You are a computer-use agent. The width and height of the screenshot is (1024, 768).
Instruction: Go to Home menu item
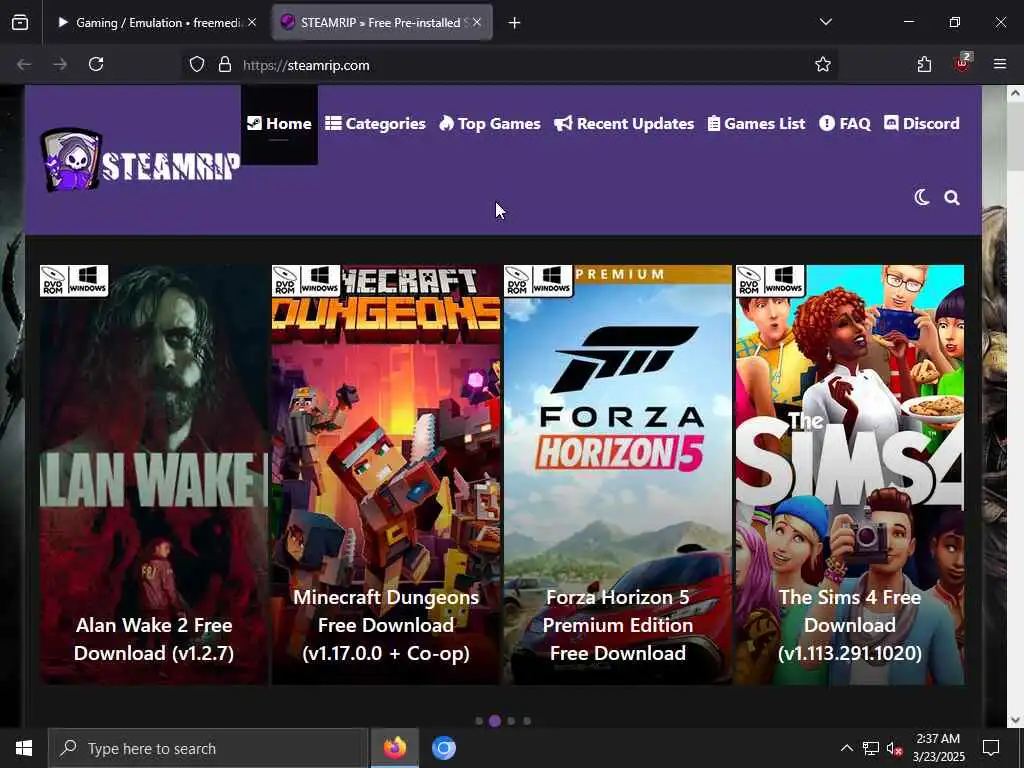[280, 124]
